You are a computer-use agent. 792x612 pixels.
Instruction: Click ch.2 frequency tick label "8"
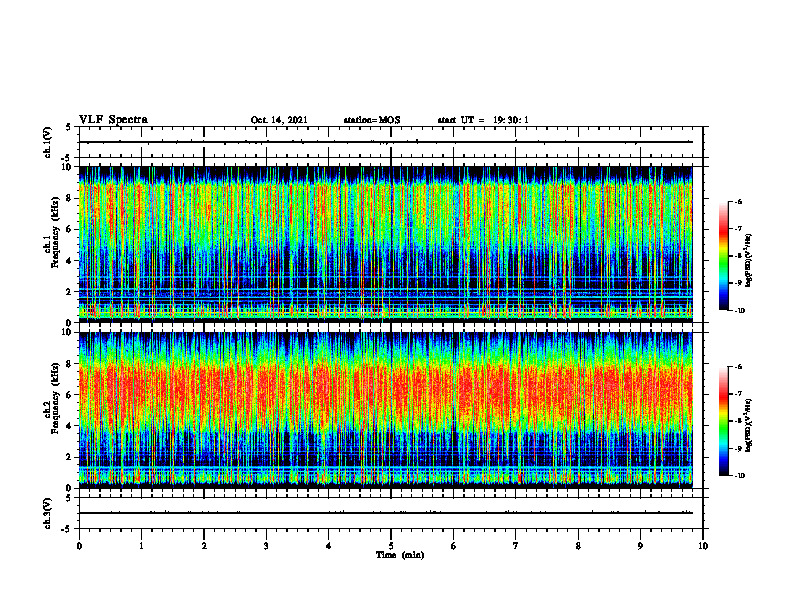click(70, 364)
